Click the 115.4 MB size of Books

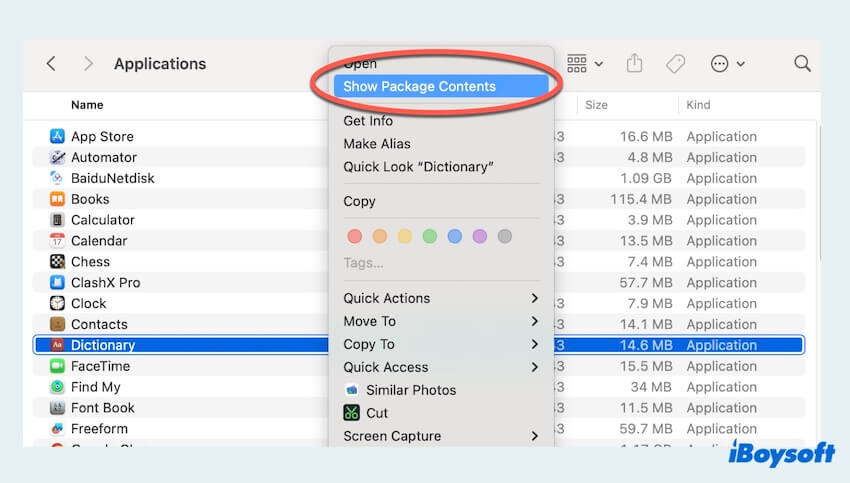pos(641,199)
